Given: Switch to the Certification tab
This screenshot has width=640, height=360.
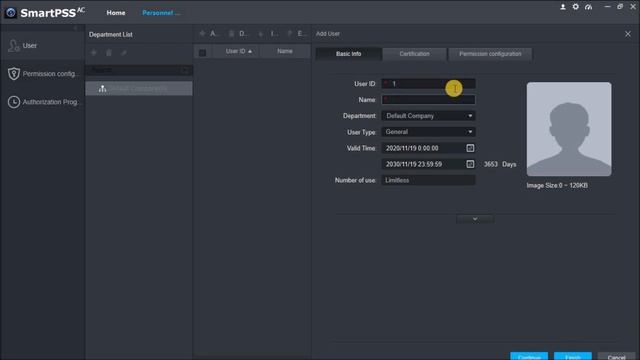Looking at the screenshot, I should [x=414, y=54].
